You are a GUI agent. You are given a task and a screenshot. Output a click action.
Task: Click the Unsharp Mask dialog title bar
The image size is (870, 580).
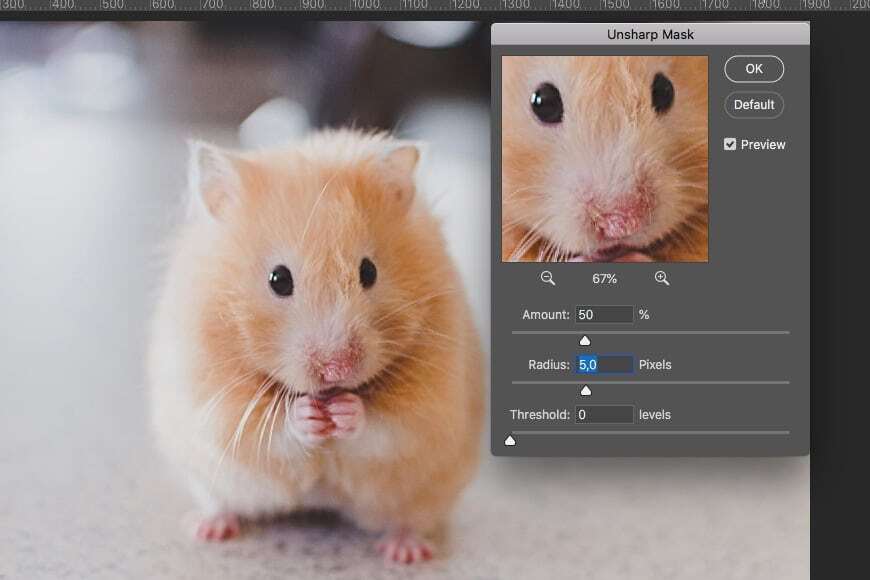pyautogui.click(x=650, y=35)
